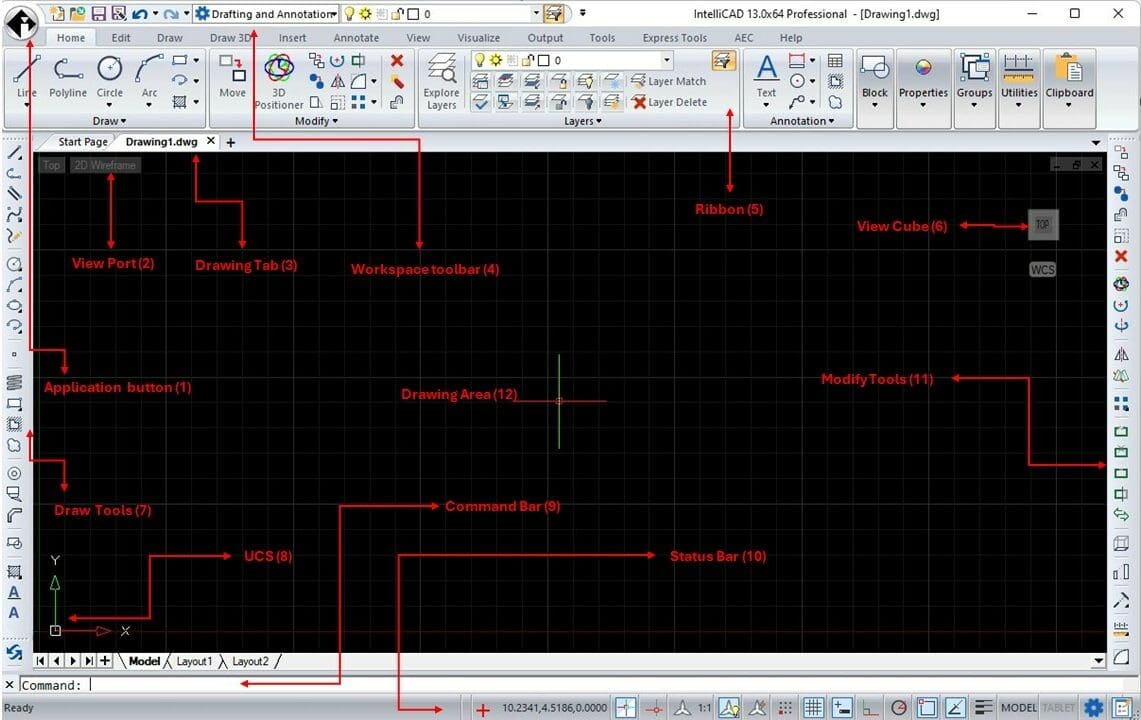
Task: Toggle snap dots setting in status bar
Action: click(785, 707)
